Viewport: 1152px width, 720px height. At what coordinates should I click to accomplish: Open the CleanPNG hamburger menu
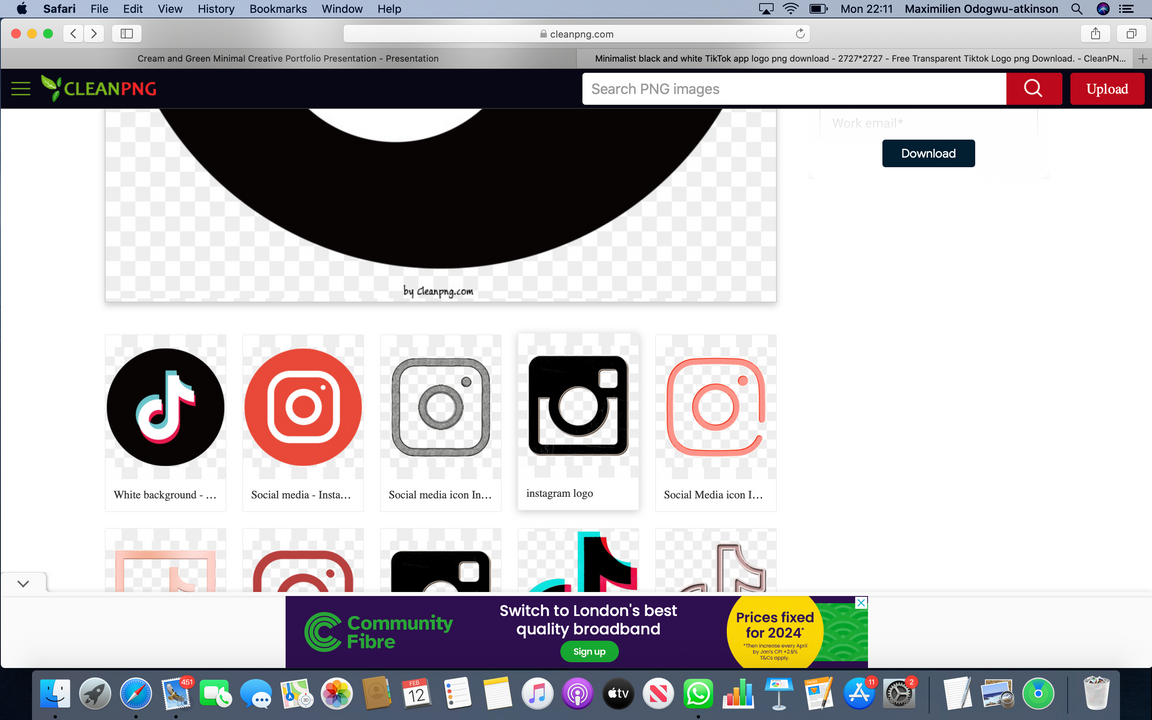tap(21, 89)
